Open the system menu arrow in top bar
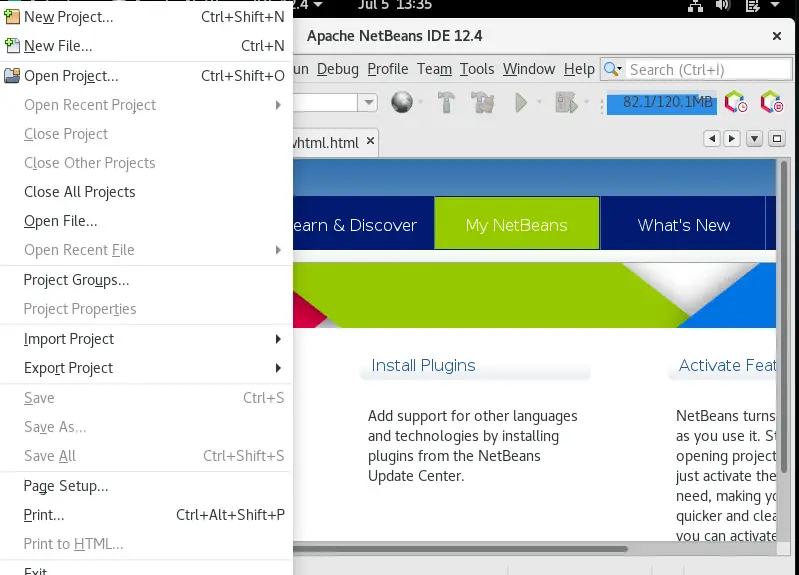Image resolution: width=799 pixels, height=575 pixels. [x=775, y=5]
